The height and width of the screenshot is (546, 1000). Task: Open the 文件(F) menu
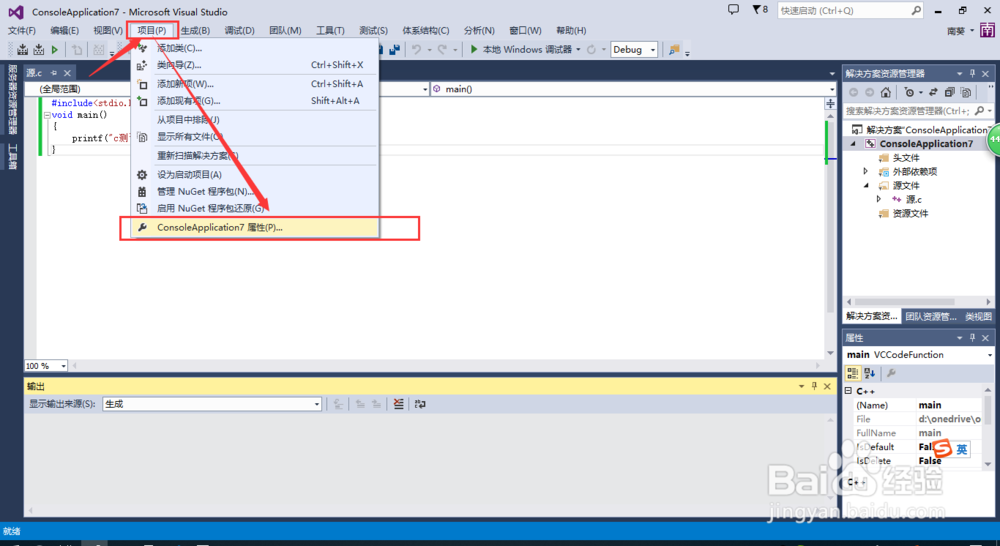[x=22, y=30]
